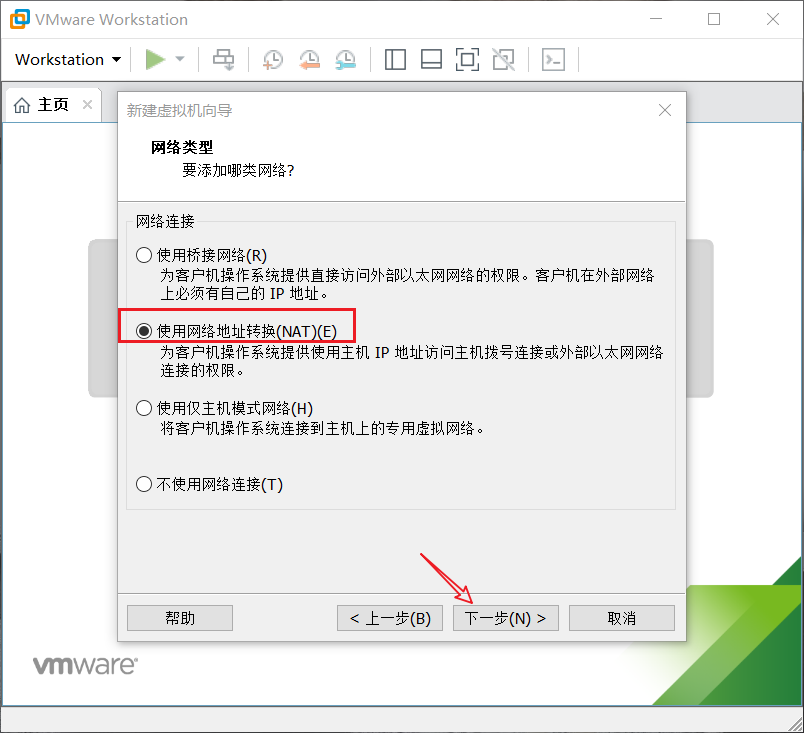Close the 主页 tab
The width and height of the screenshot is (804, 733).
88,105
